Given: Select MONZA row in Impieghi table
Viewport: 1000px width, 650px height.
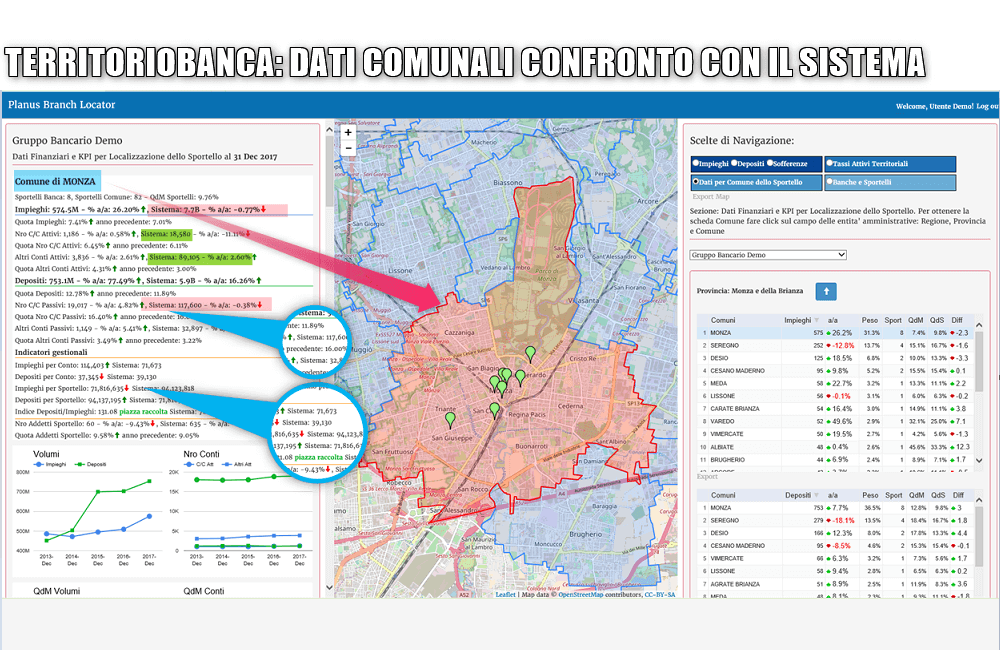Looking at the screenshot, I should pos(834,333).
